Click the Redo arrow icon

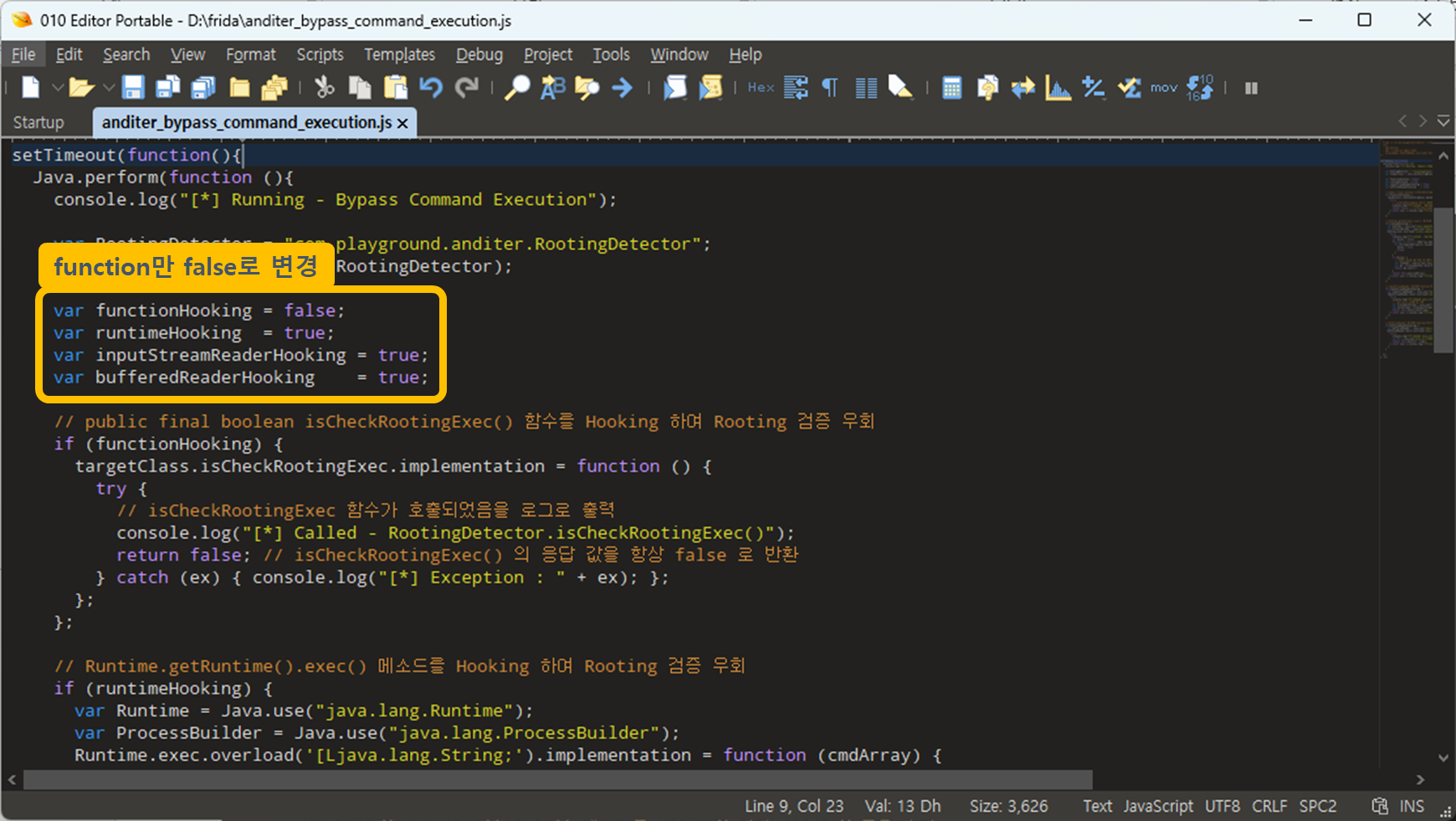[x=466, y=87]
